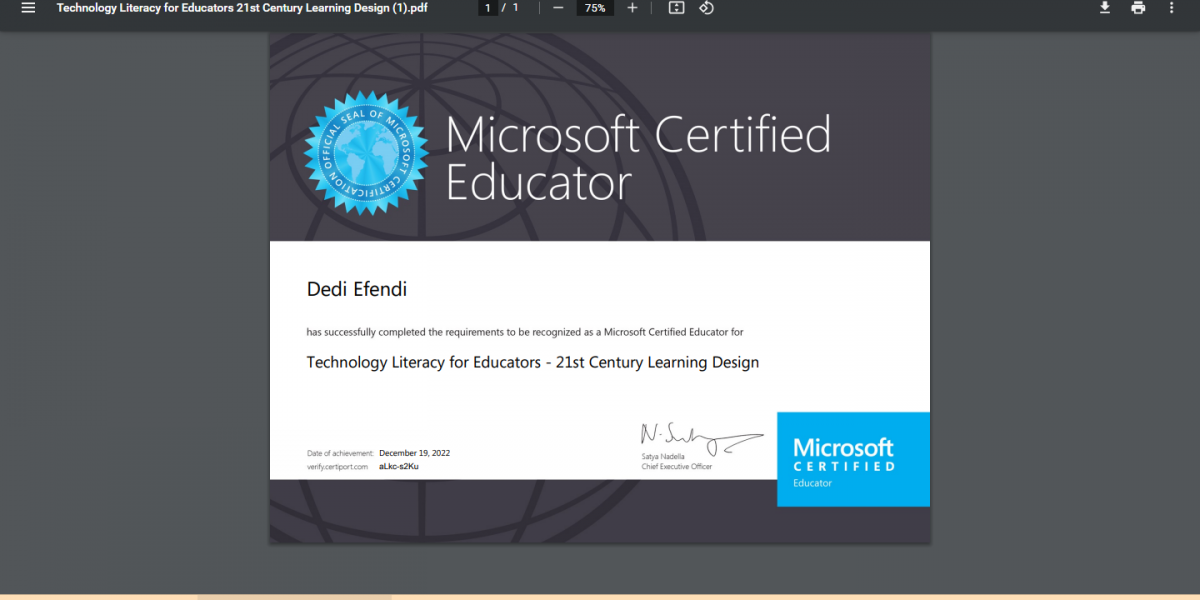Click the Technology Literacy for Educators course title

[x=532, y=362]
